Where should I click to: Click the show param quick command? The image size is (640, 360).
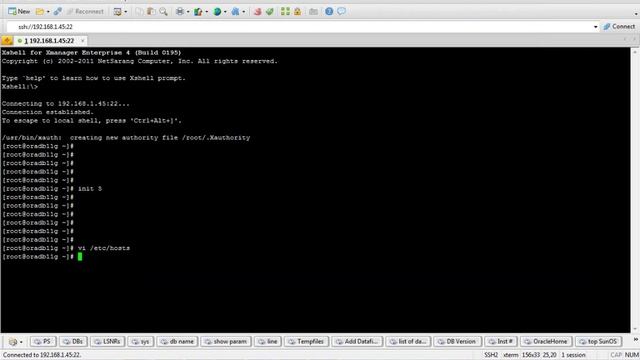point(225,342)
